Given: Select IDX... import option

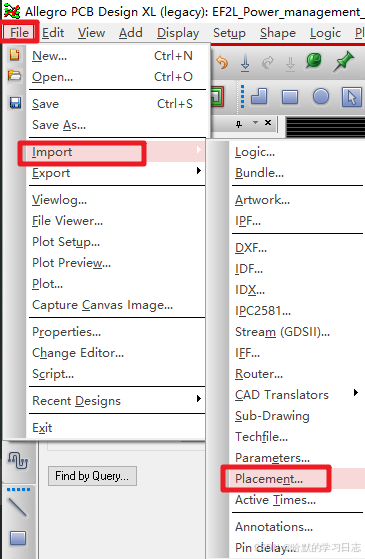Looking at the screenshot, I should [x=297, y=290].
